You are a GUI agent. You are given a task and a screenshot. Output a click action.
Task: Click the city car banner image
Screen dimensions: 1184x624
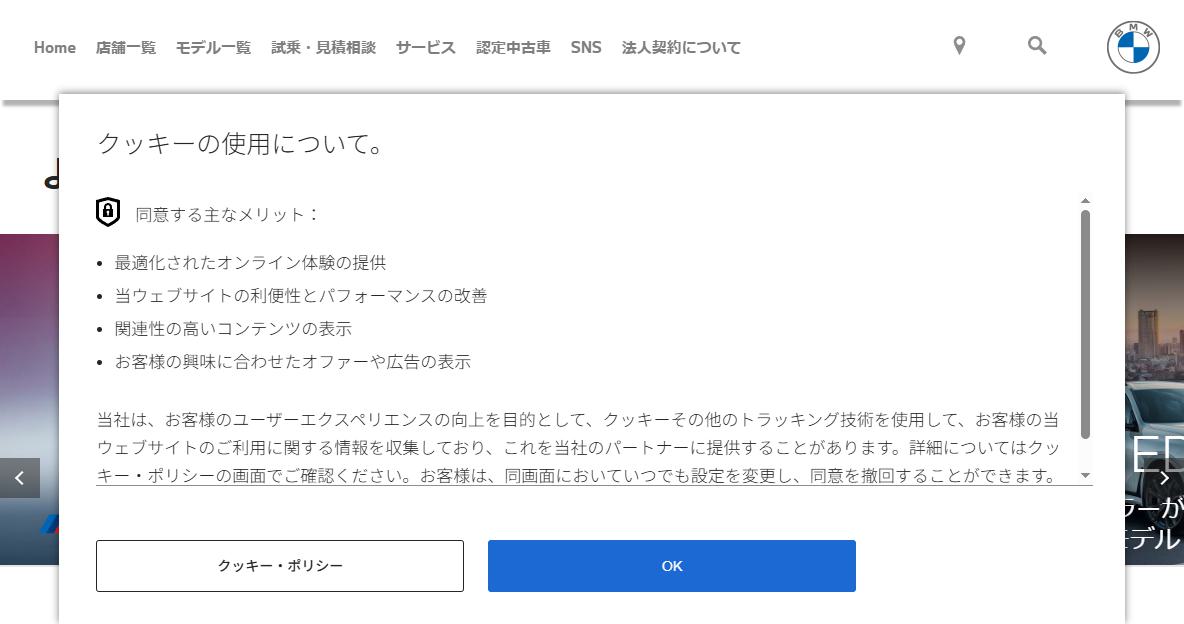click(1155, 399)
